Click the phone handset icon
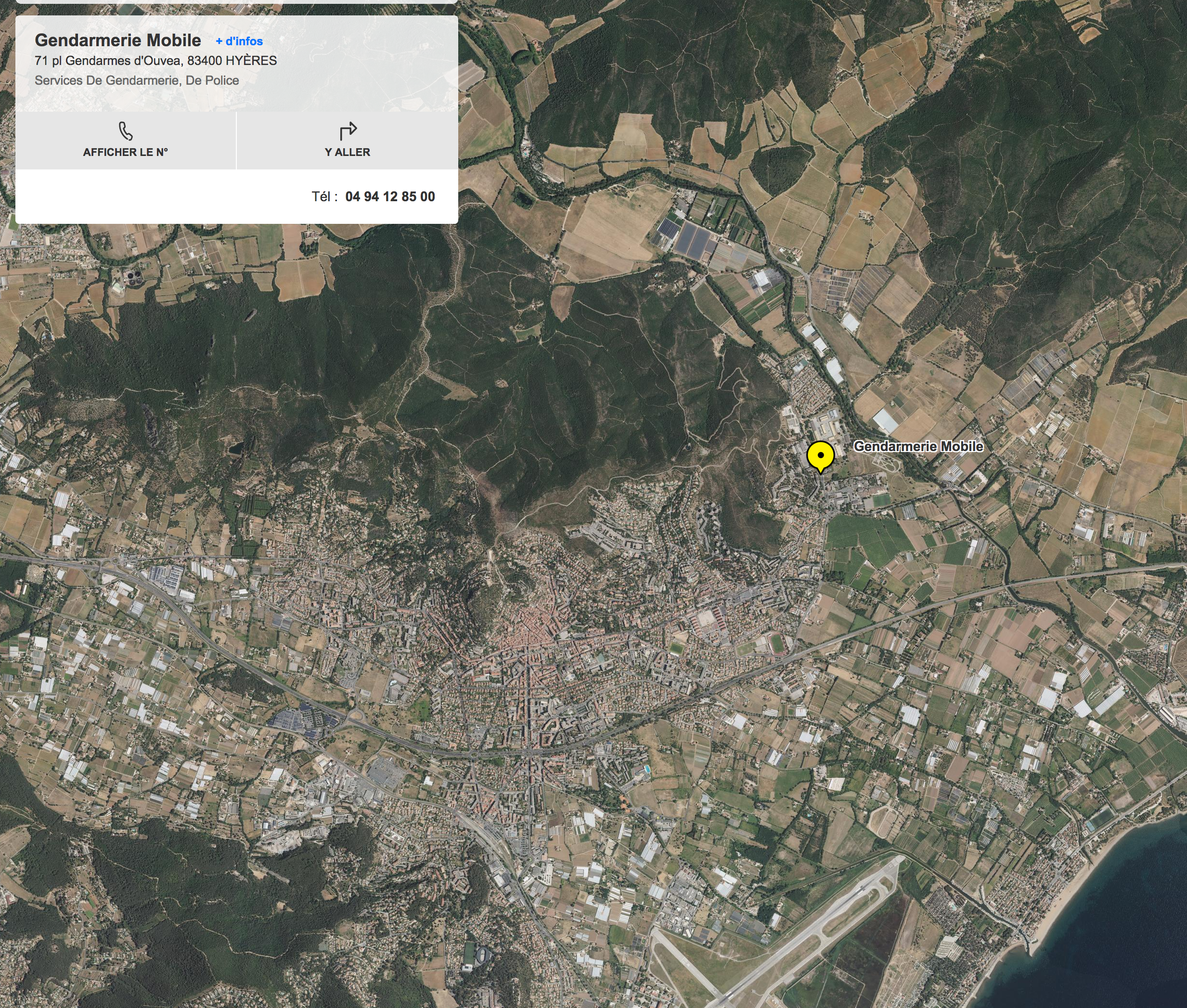 (x=126, y=131)
